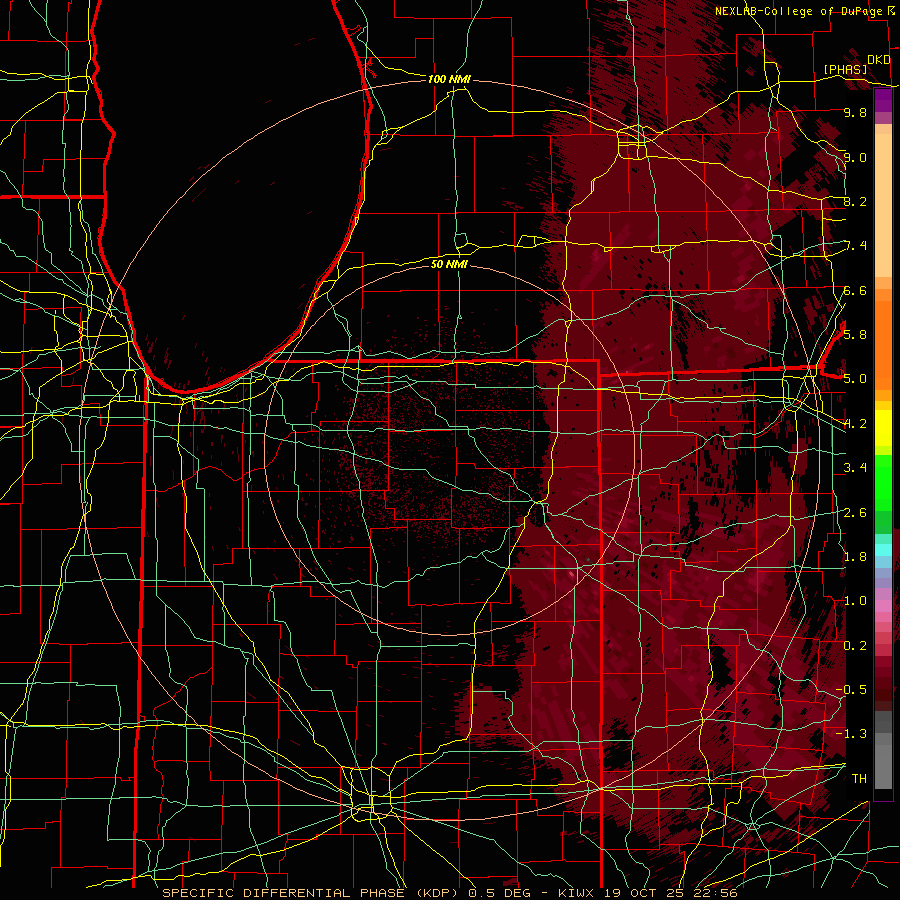Image resolution: width=900 pixels, height=900 pixels.
Task: Click the purple band topping the color scale
Action: [883, 100]
